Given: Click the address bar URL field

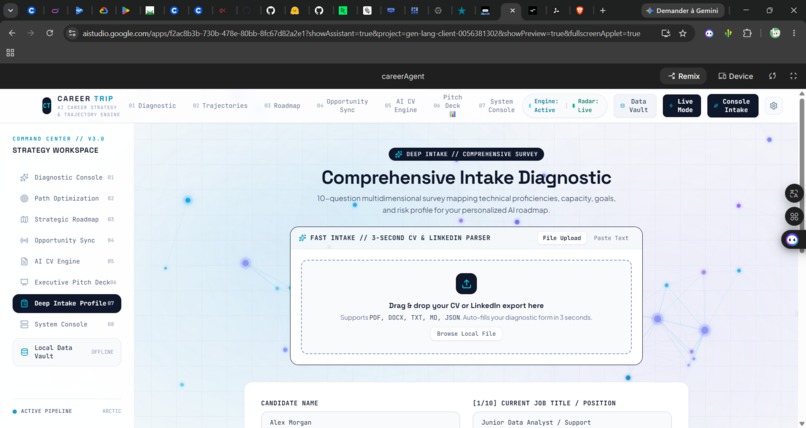Looking at the screenshot, I should tap(361, 33).
